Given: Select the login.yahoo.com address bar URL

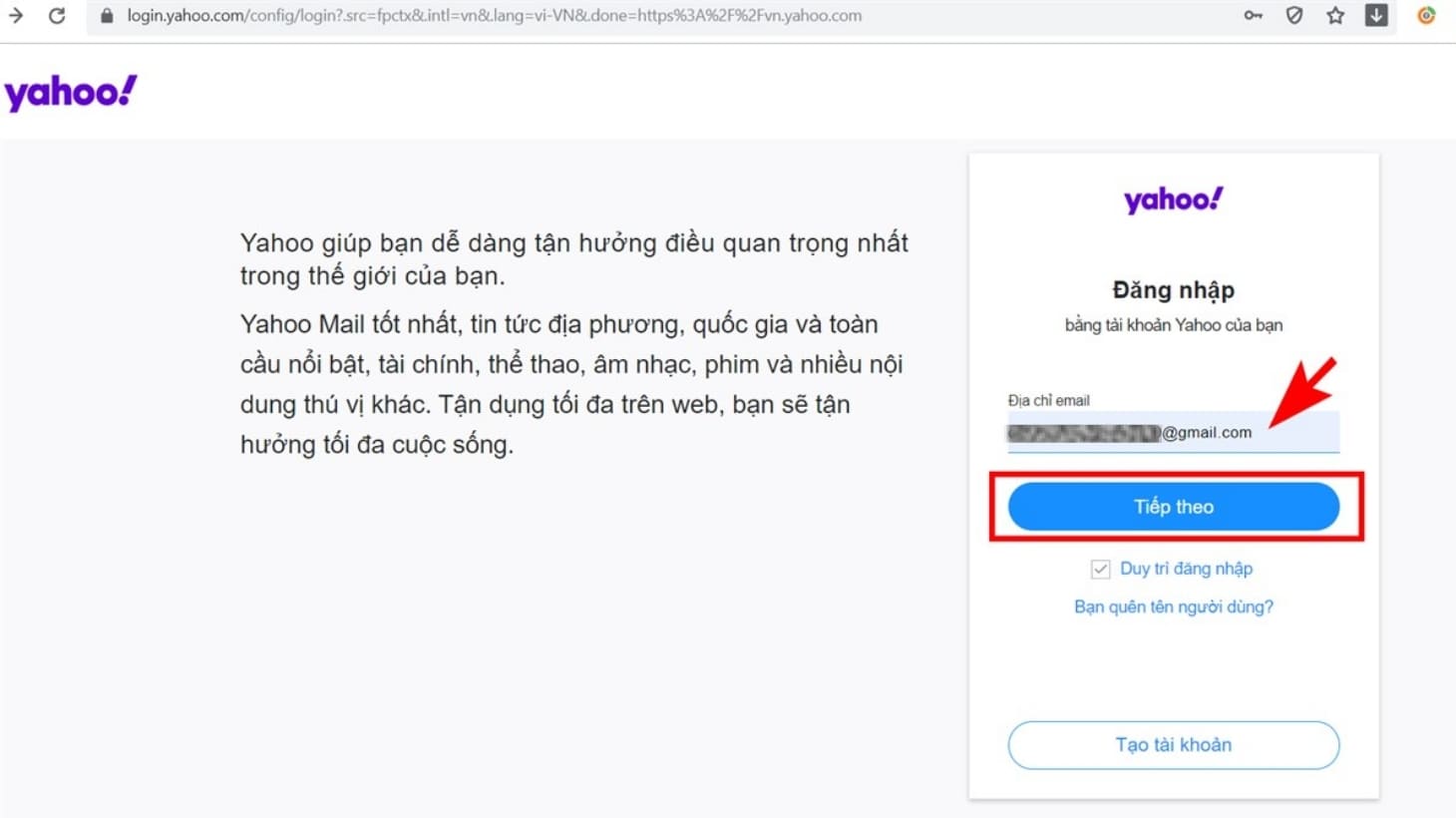Looking at the screenshot, I should [x=494, y=15].
